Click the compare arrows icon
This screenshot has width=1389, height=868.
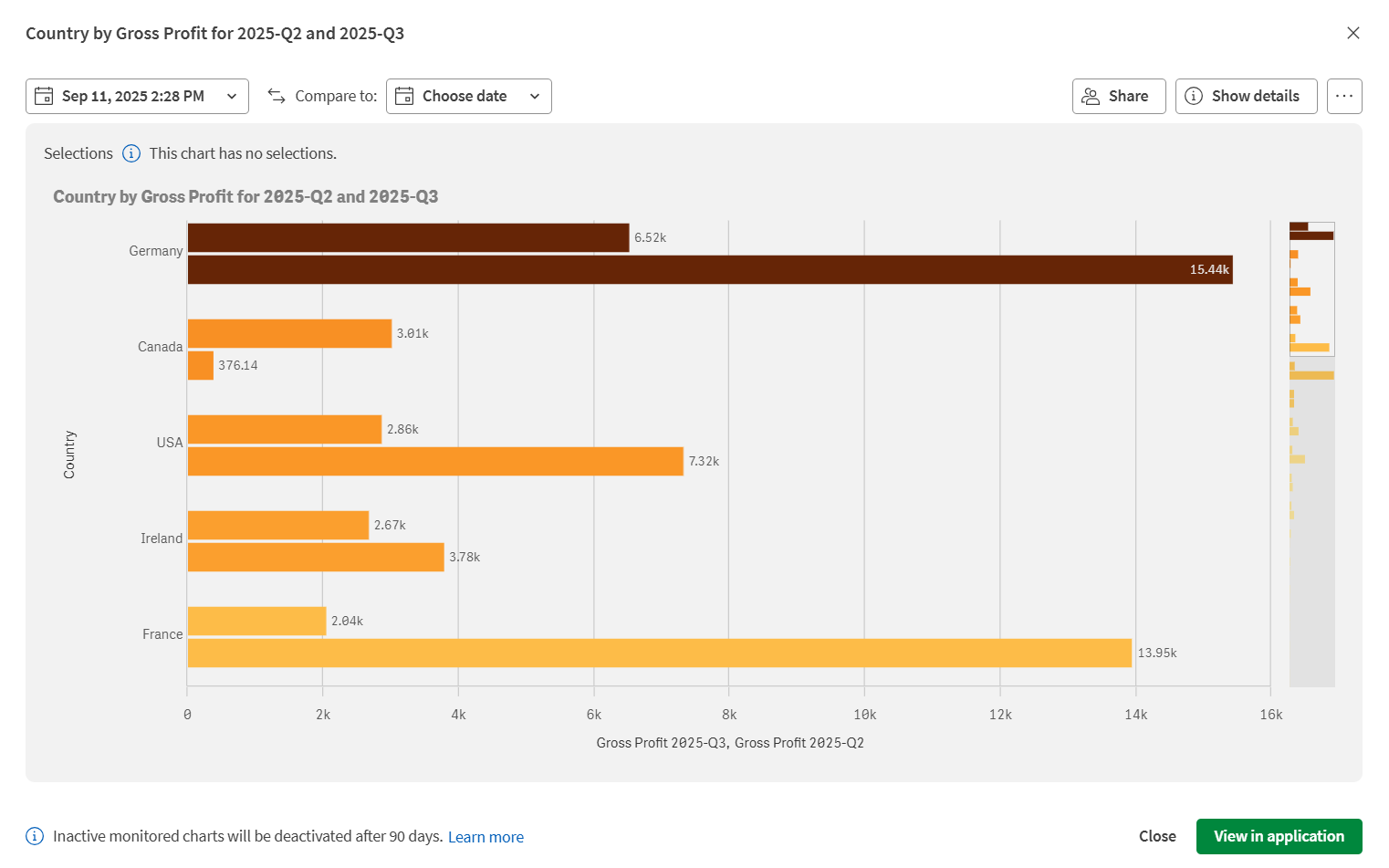[275, 95]
